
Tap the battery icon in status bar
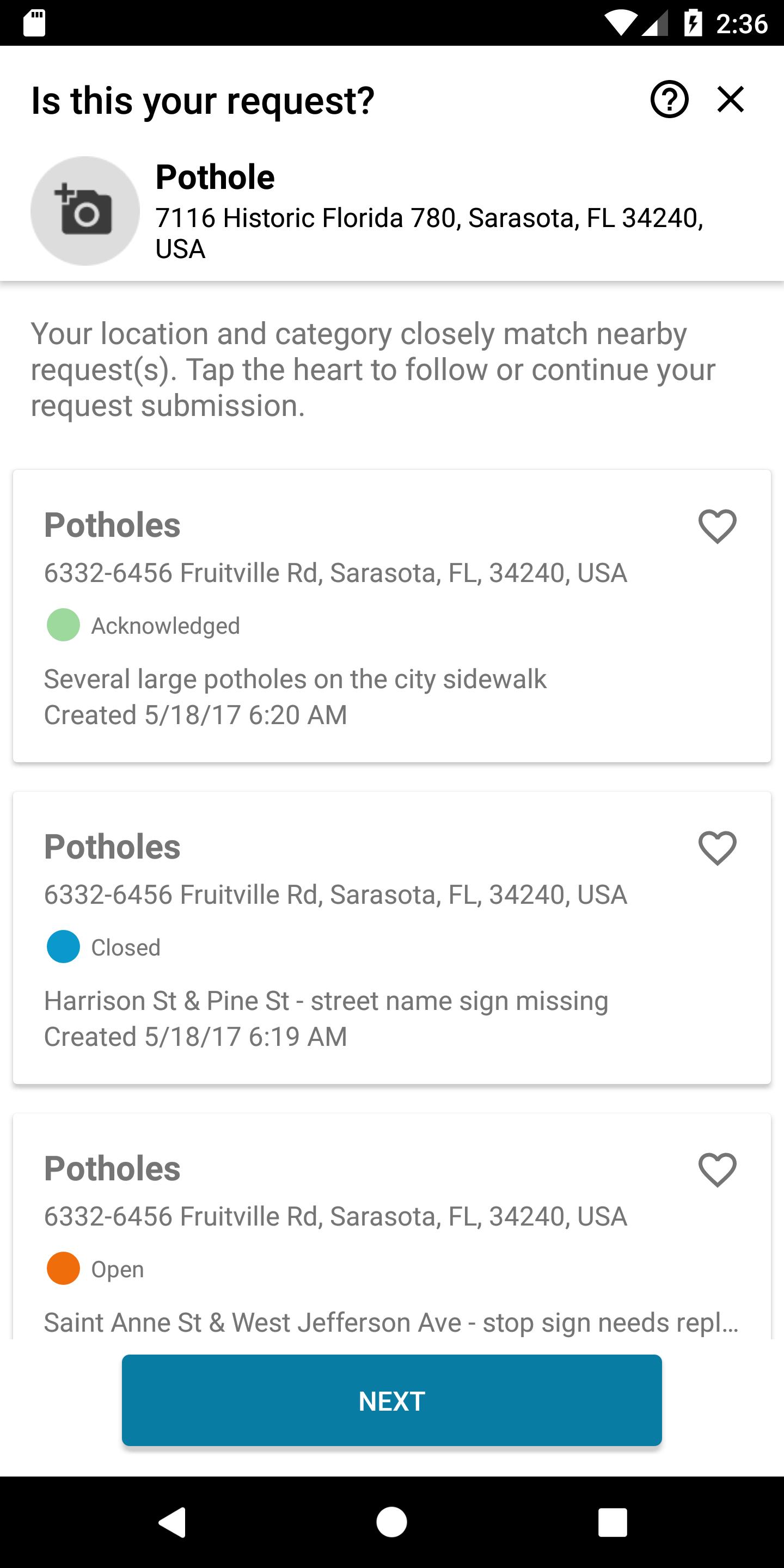(x=693, y=24)
